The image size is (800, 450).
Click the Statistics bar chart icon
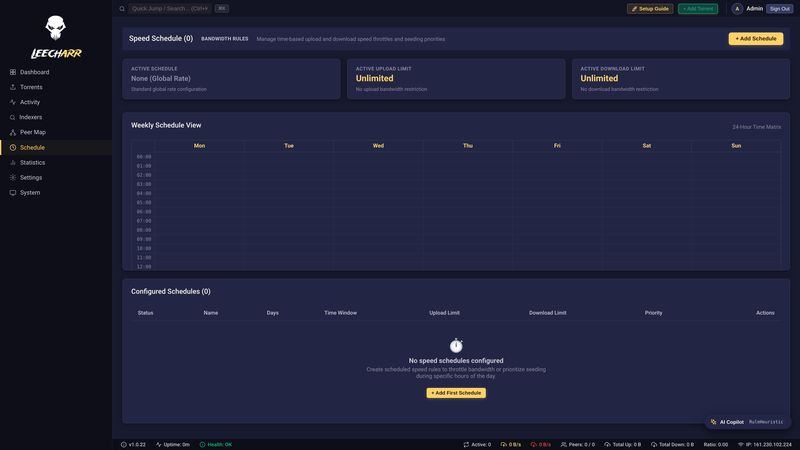[x=13, y=162]
